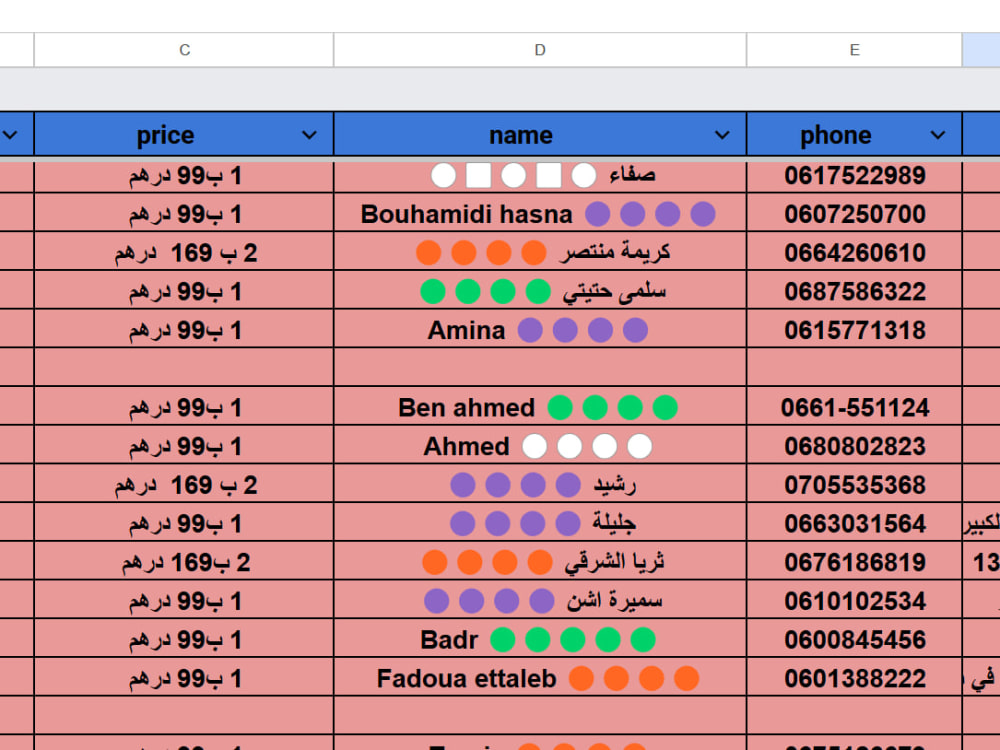Select the name cell جليلة

540,523
